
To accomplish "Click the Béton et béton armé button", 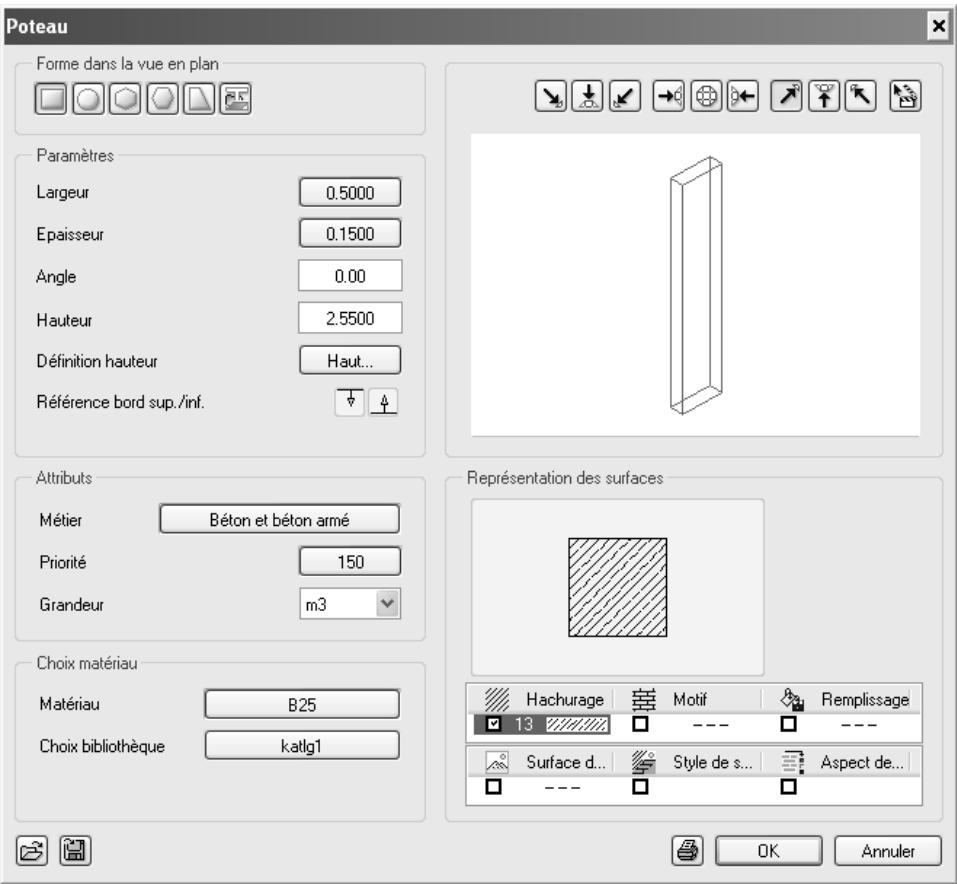I will click(280, 520).
